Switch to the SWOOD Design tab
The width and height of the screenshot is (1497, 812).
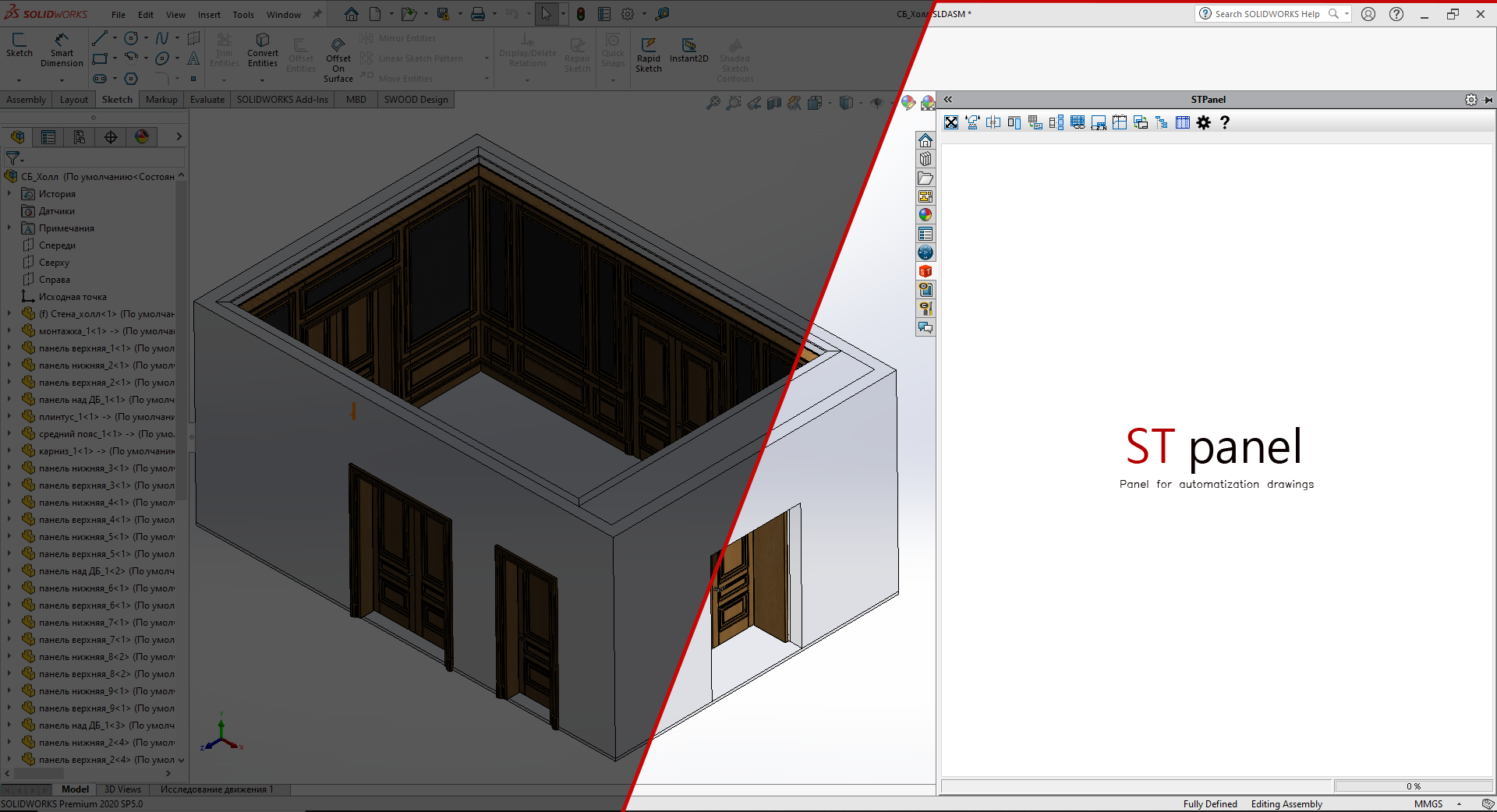tap(416, 100)
